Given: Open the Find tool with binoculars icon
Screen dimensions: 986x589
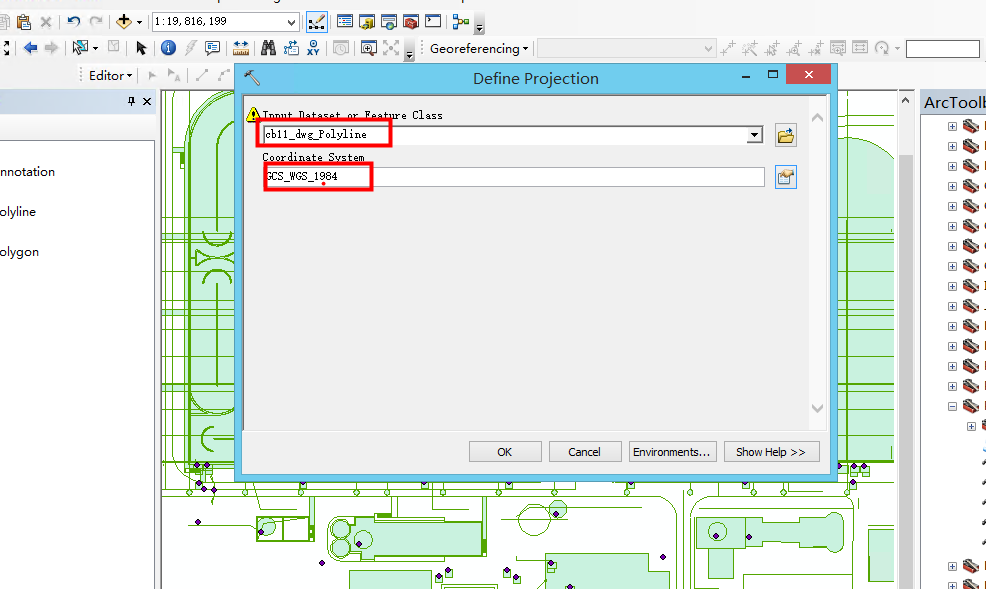Looking at the screenshot, I should point(268,48).
